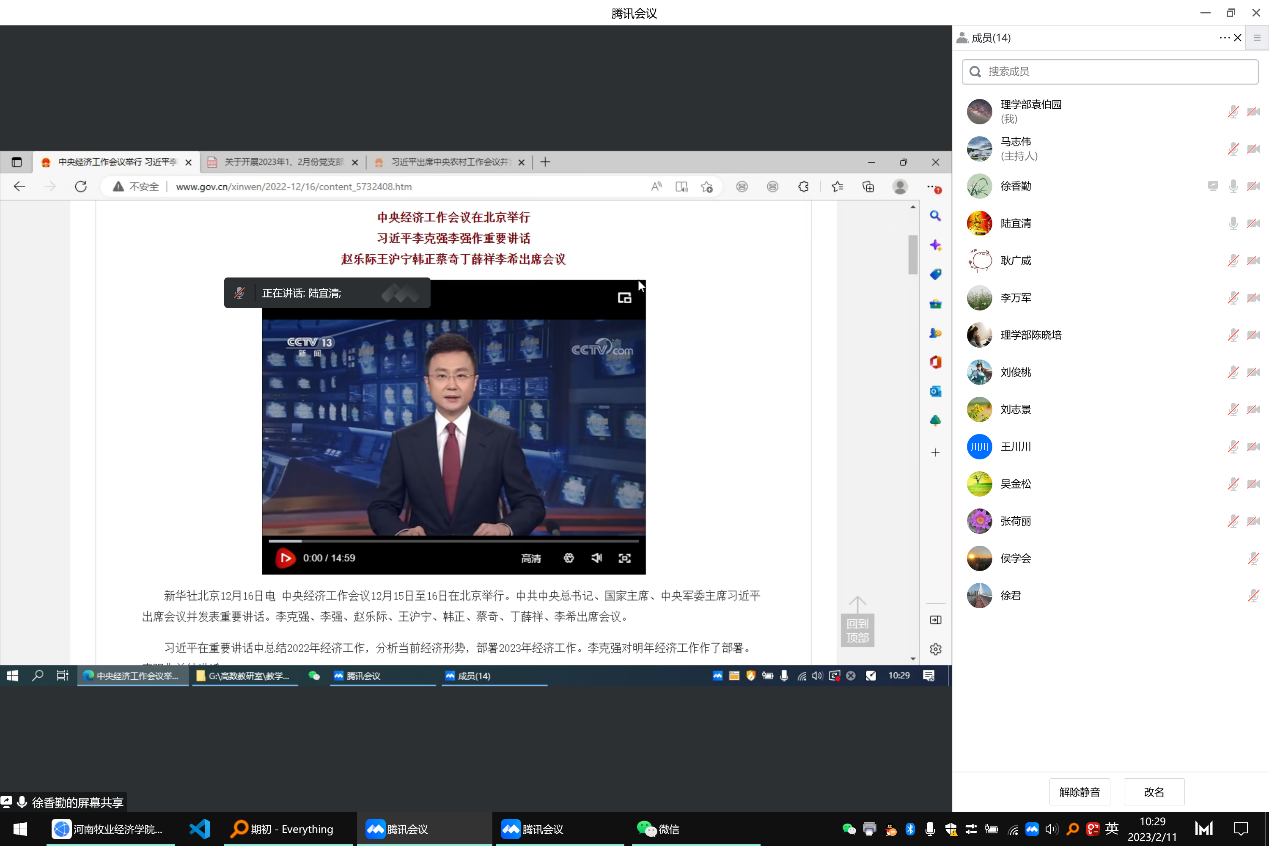Viewport: 1269px width, 846px height.
Task: Toggle the hamburger sidebar button beside members panel
Action: (x=1257, y=38)
